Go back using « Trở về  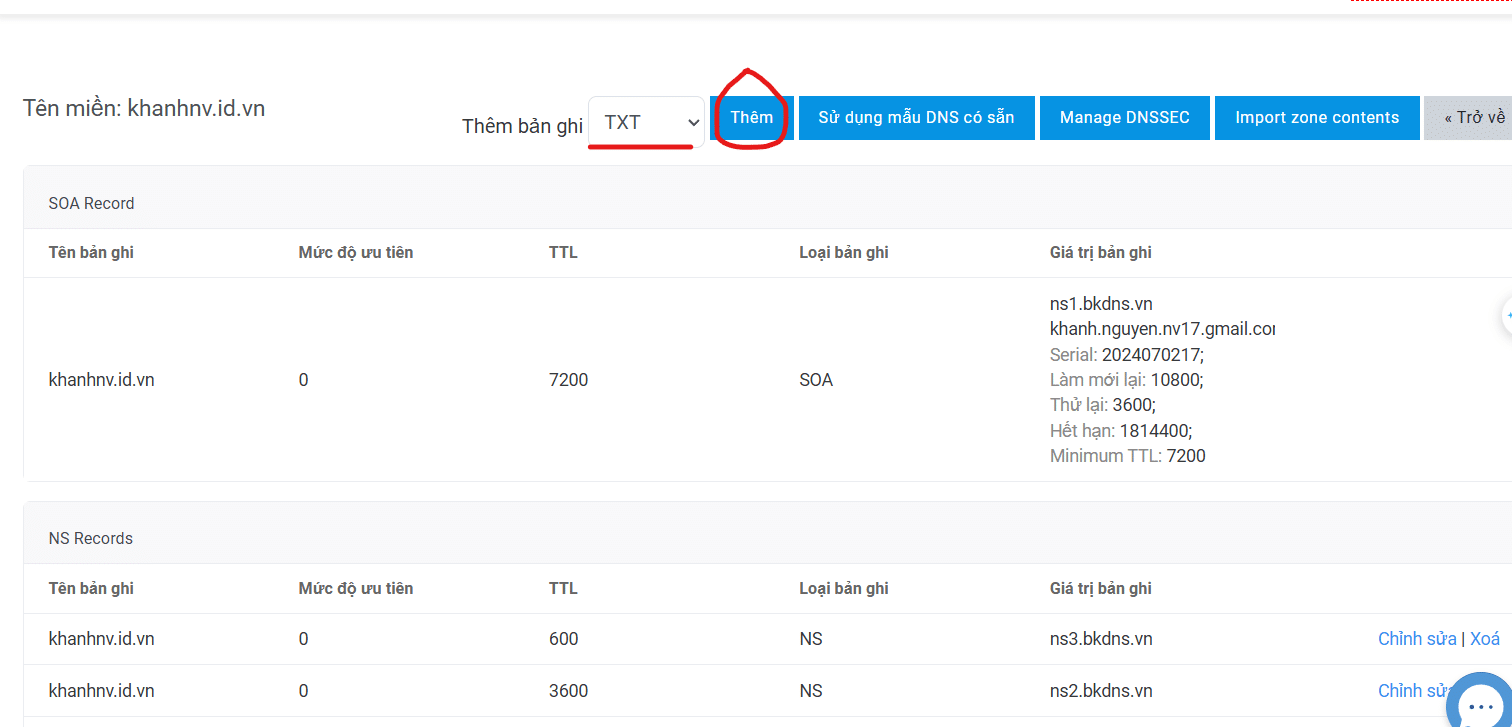[1477, 117]
